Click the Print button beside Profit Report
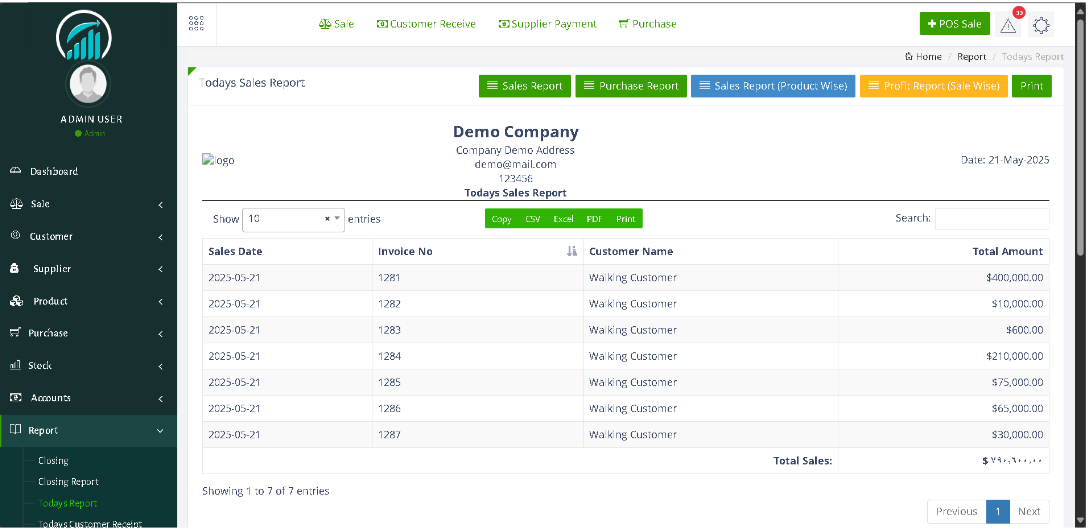 point(1032,86)
